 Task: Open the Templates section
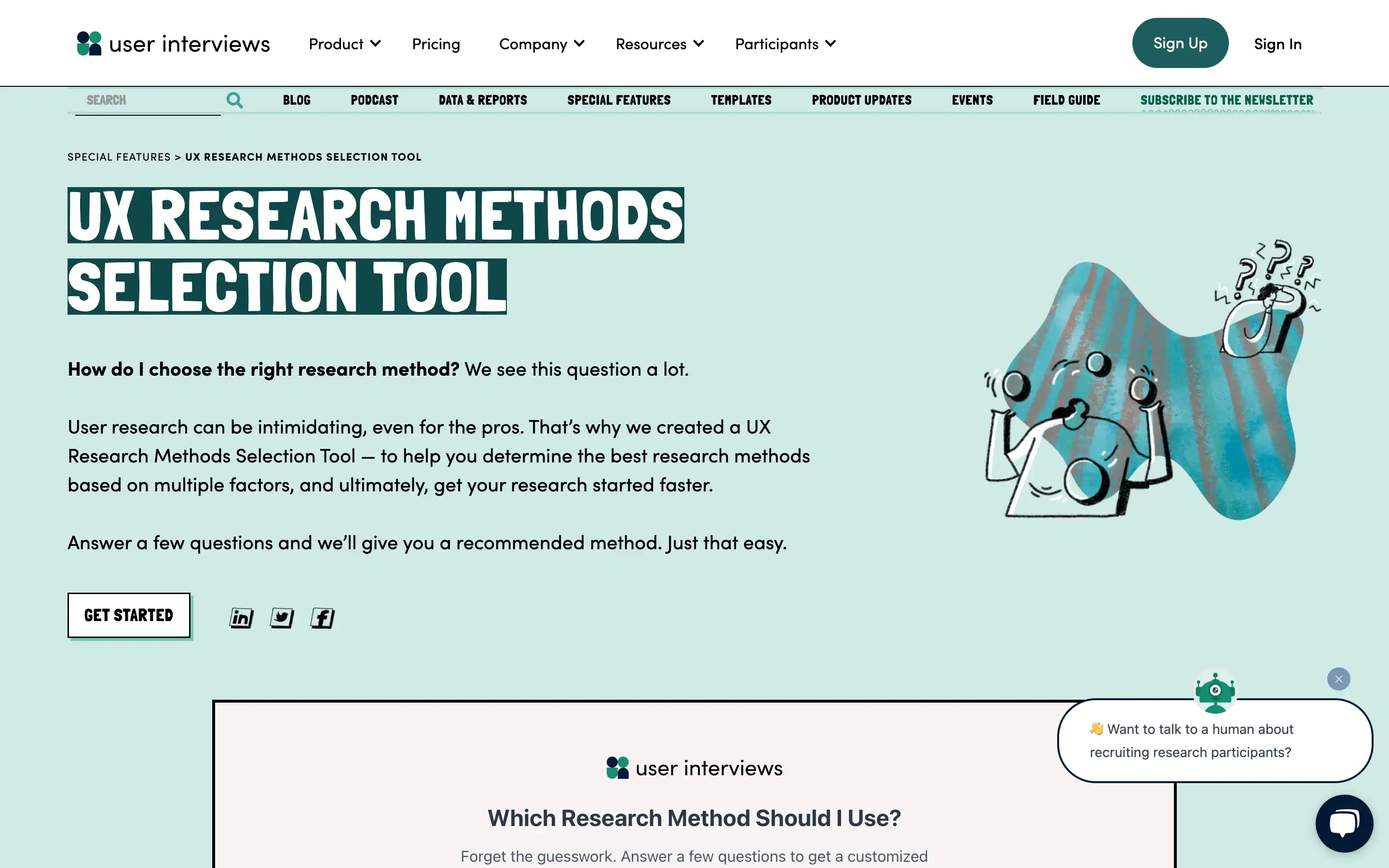tap(741, 100)
